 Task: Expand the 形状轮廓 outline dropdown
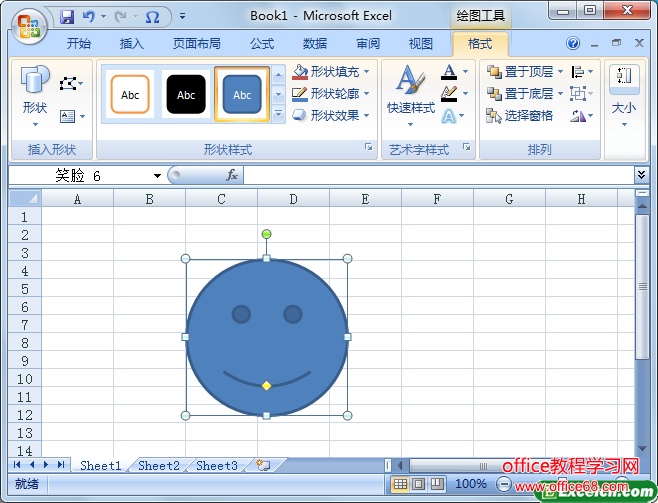(x=367, y=94)
